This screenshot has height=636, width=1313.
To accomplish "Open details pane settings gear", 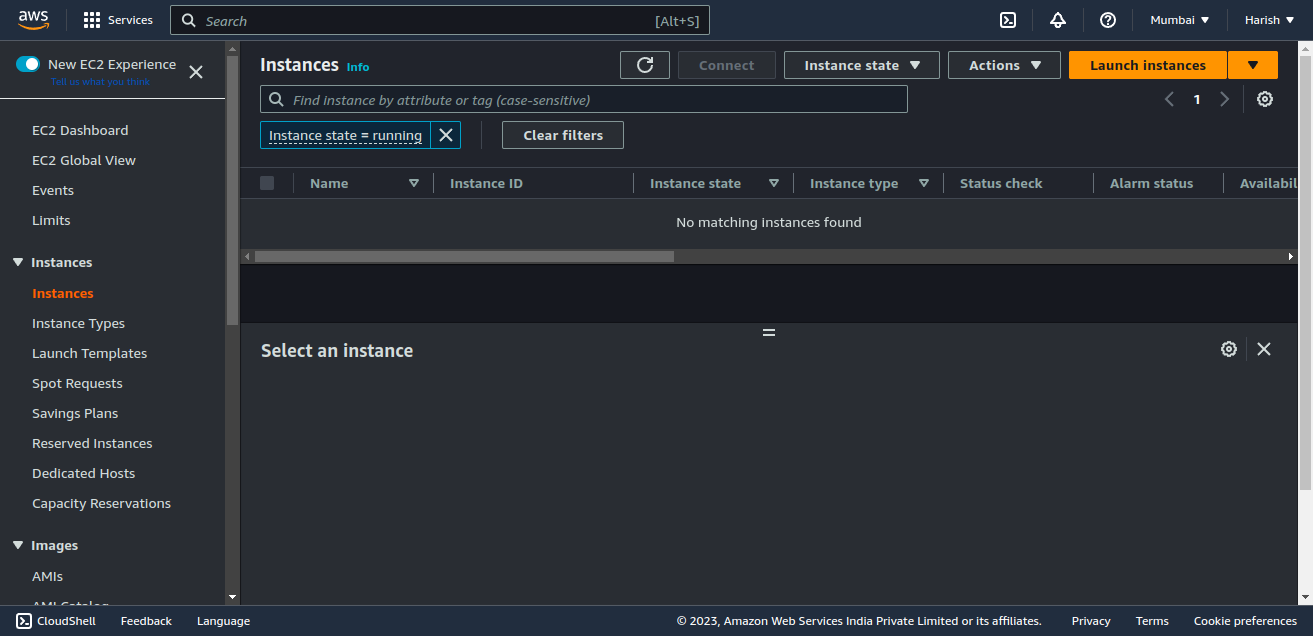I will (x=1229, y=349).
